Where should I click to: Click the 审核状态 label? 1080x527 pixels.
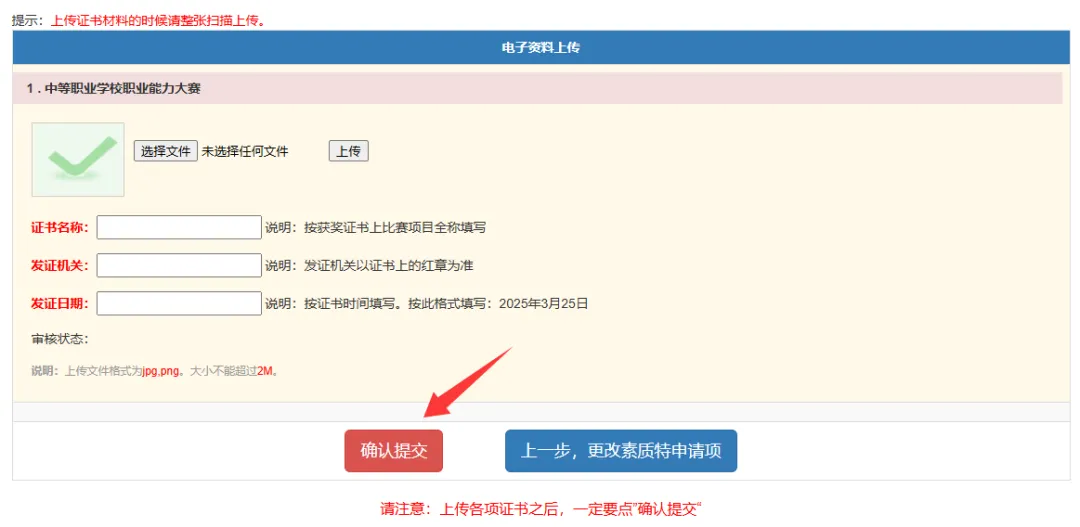(x=60, y=339)
